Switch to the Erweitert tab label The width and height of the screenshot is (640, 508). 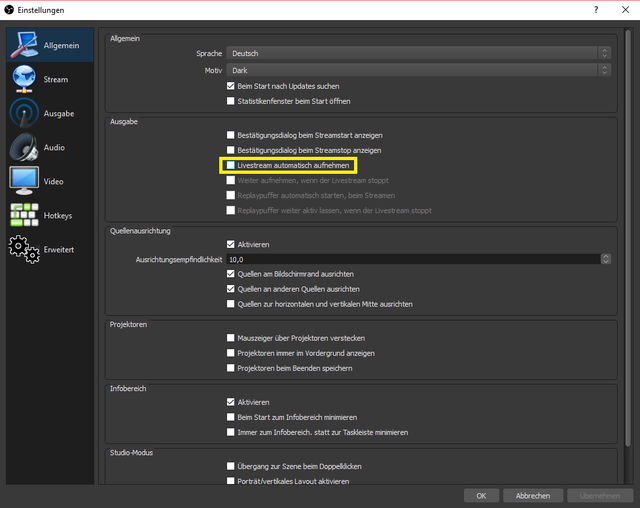point(59,250)
